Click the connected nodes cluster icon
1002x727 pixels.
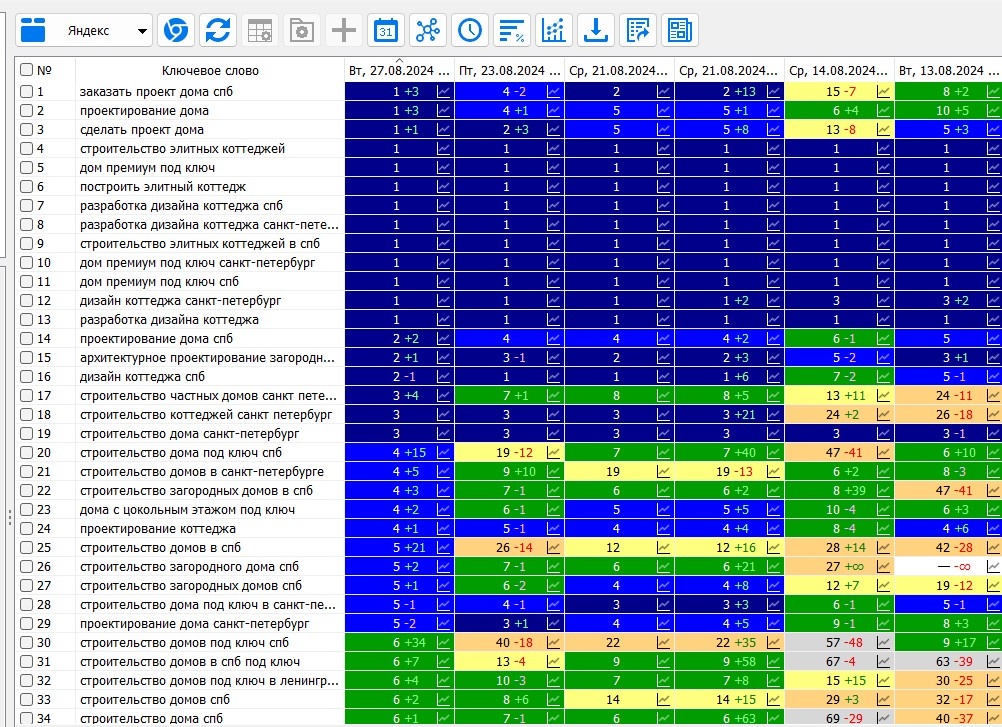click(428, 30)
